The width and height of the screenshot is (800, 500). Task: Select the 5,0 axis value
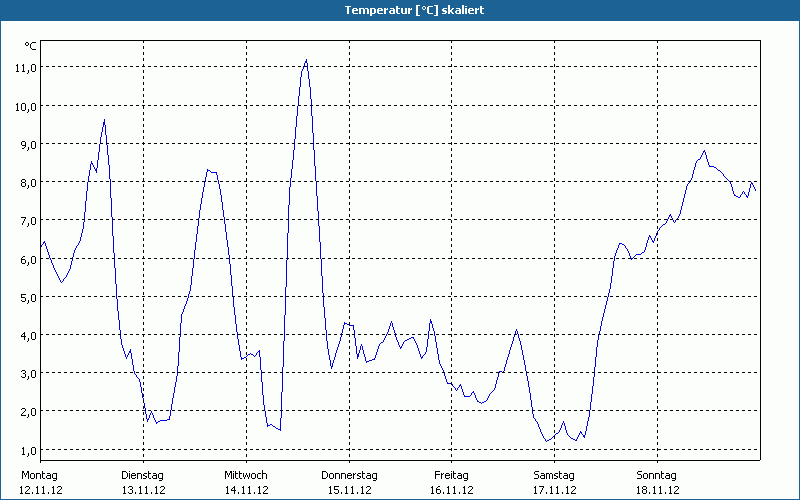(x=29, y=297)
